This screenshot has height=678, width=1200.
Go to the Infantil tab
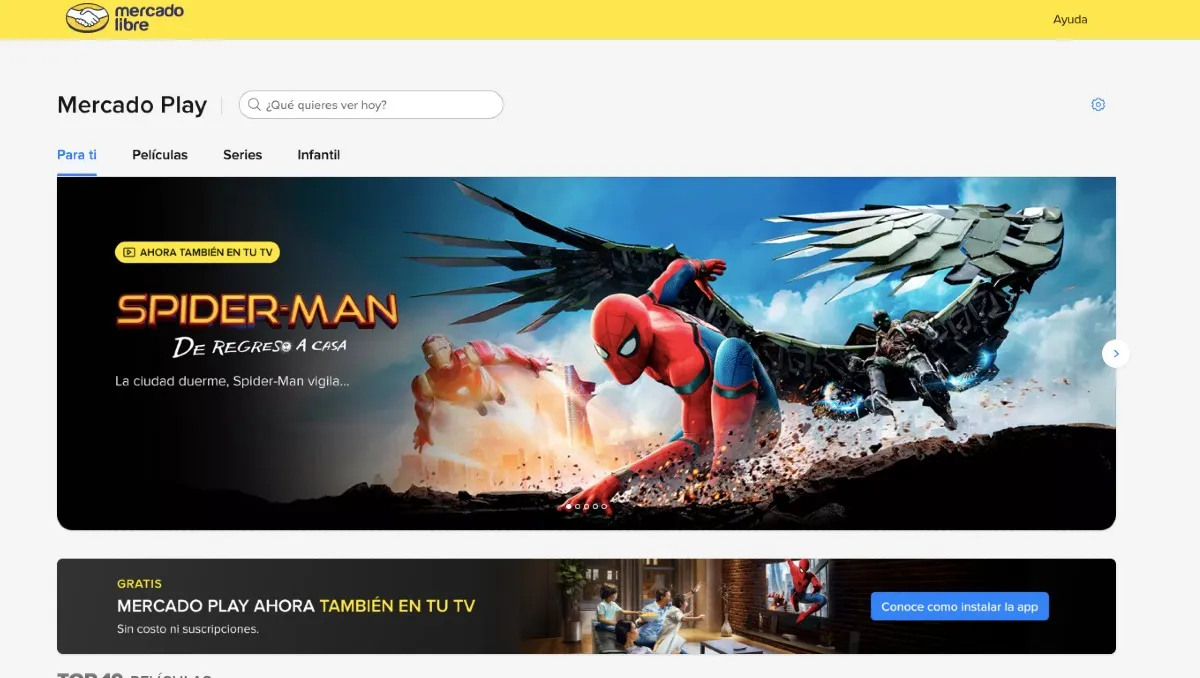pyautogui.click(x=319, y=155)
